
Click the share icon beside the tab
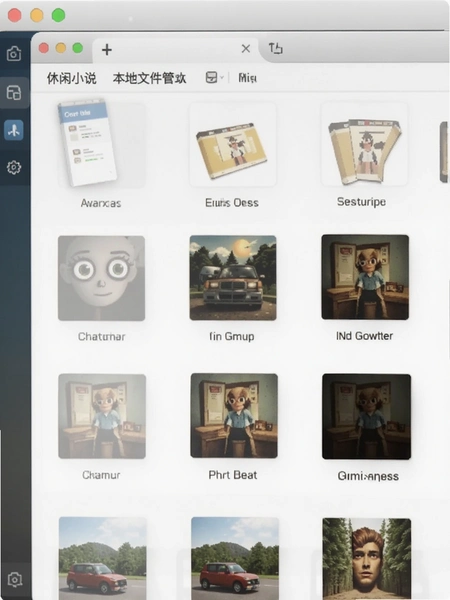click(276, 48)
